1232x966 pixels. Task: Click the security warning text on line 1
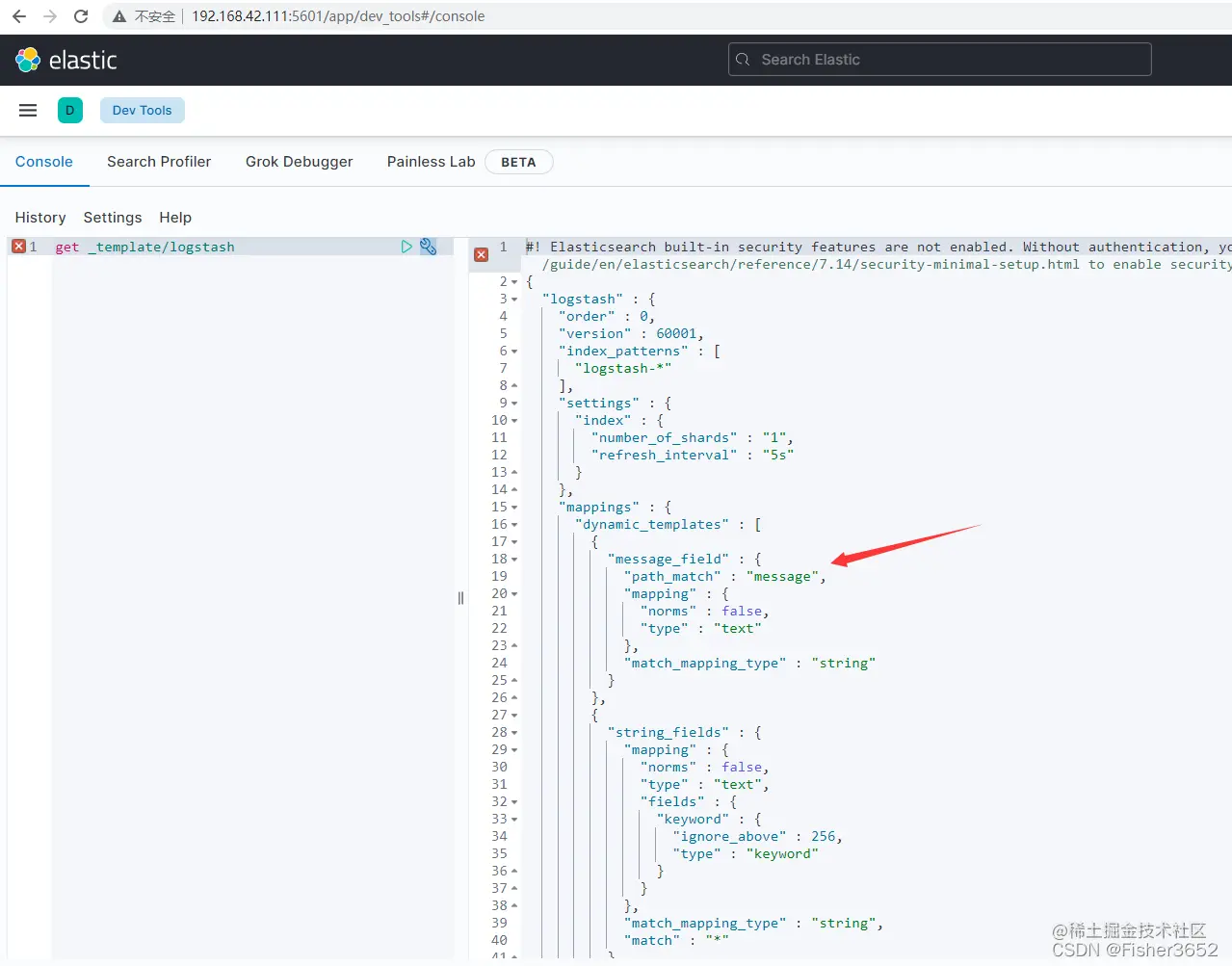click(878, 255)
